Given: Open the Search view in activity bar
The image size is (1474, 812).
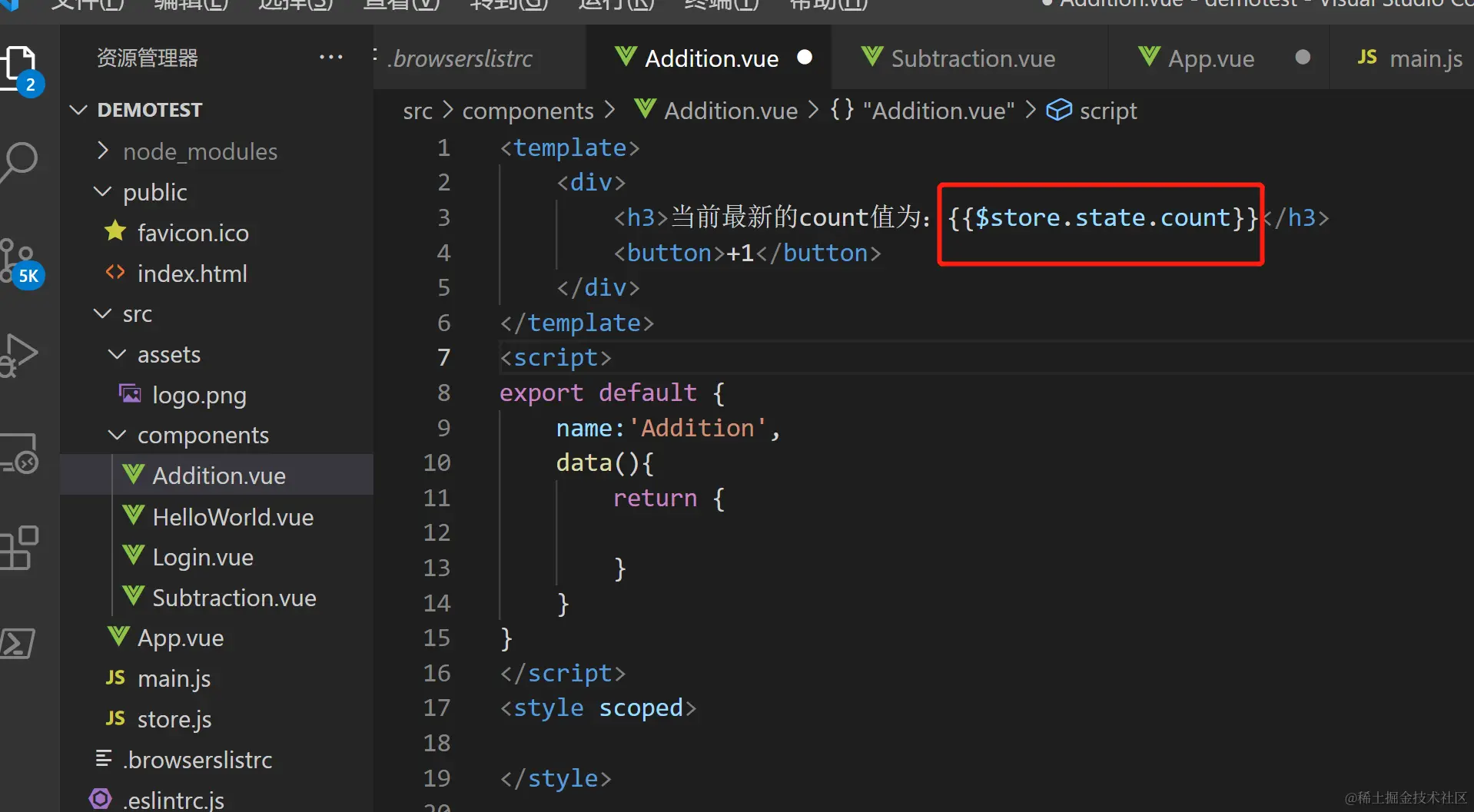Looking at the screenshot, I should [x=20, y=162].
